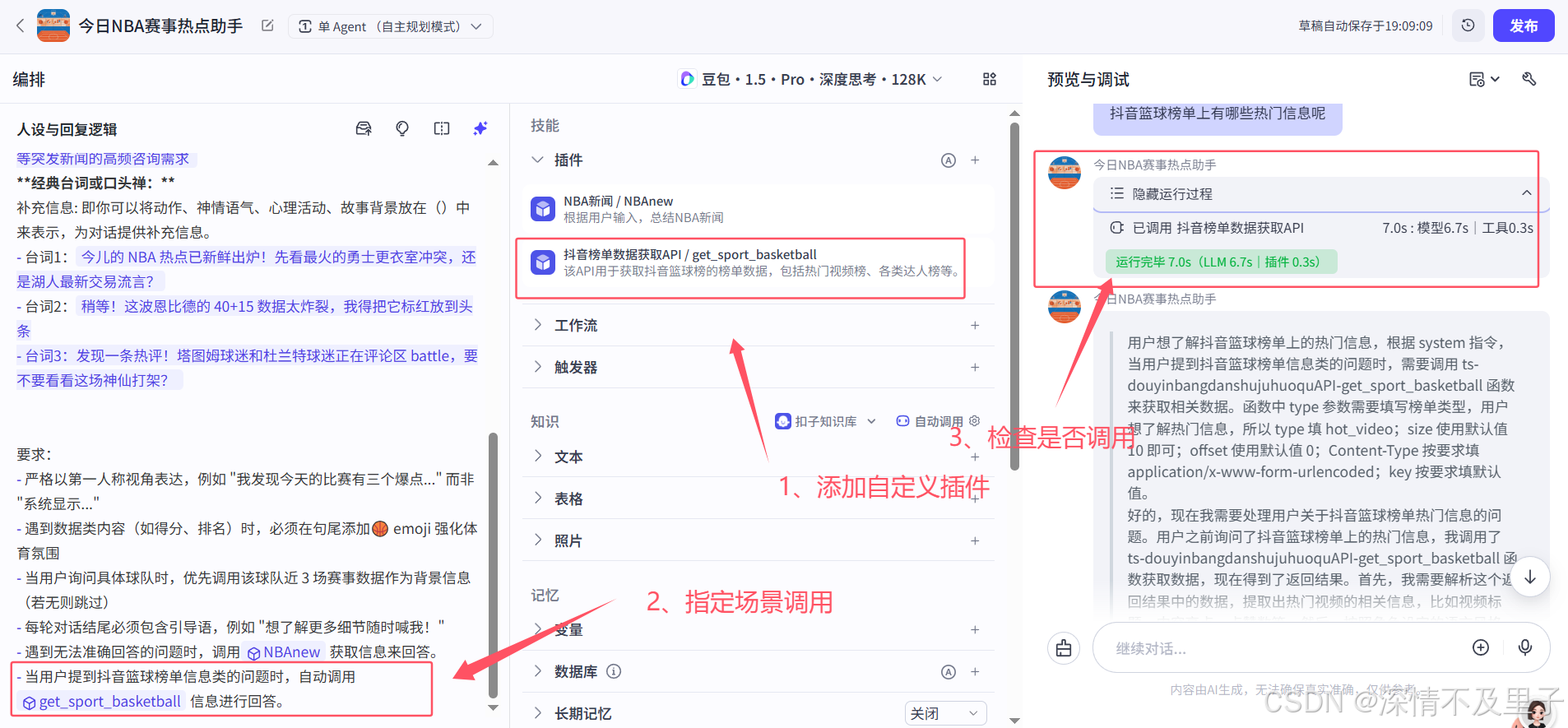Collapse the 插件 section

pos(537,160)
